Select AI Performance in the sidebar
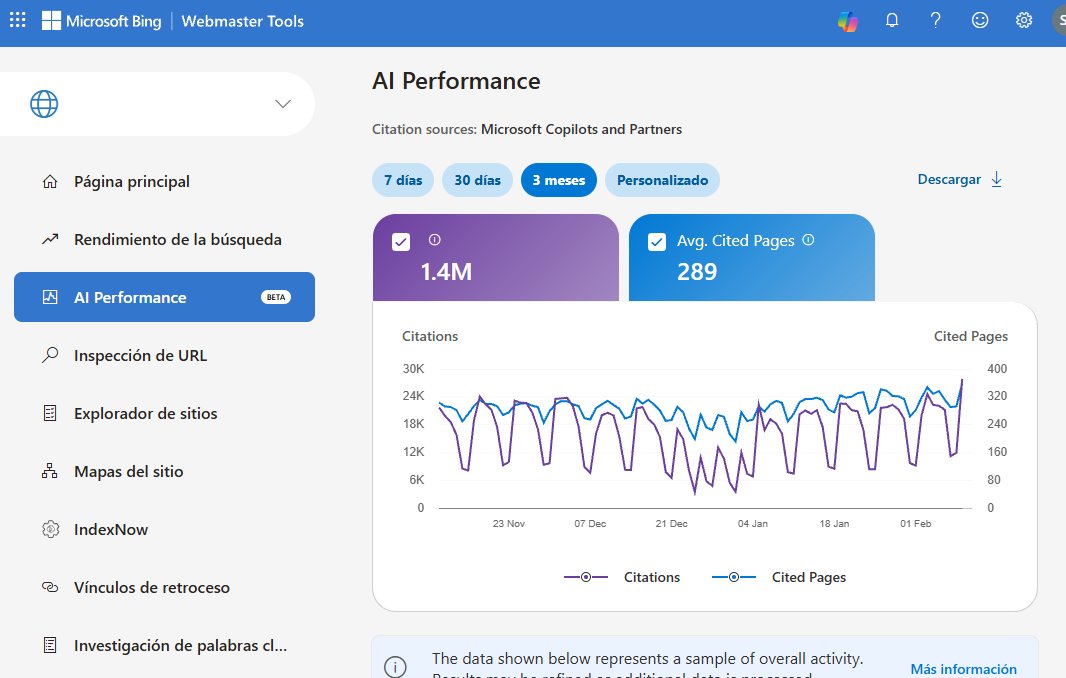The image size is (1066, 678). point(164,297)
